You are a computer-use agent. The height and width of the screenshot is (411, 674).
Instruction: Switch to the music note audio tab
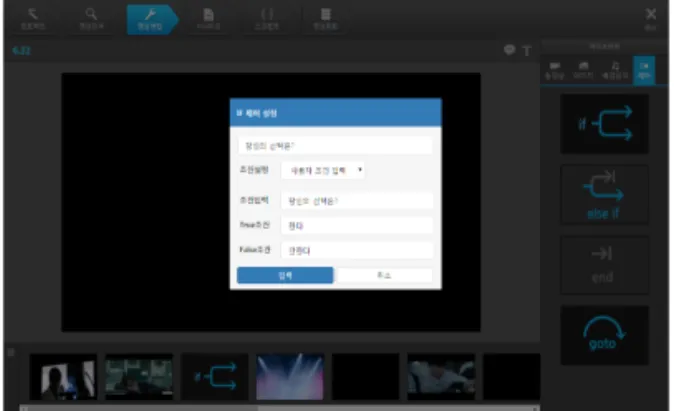615,70
